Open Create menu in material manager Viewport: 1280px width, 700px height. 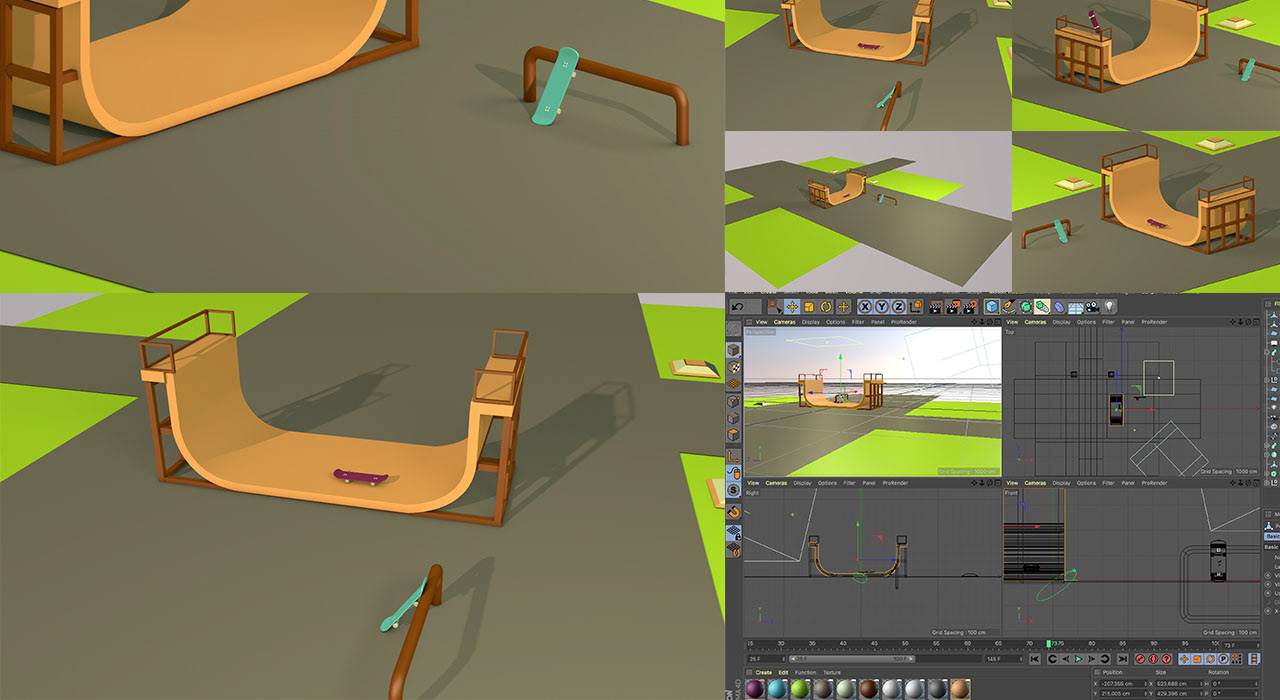point(763,673)
